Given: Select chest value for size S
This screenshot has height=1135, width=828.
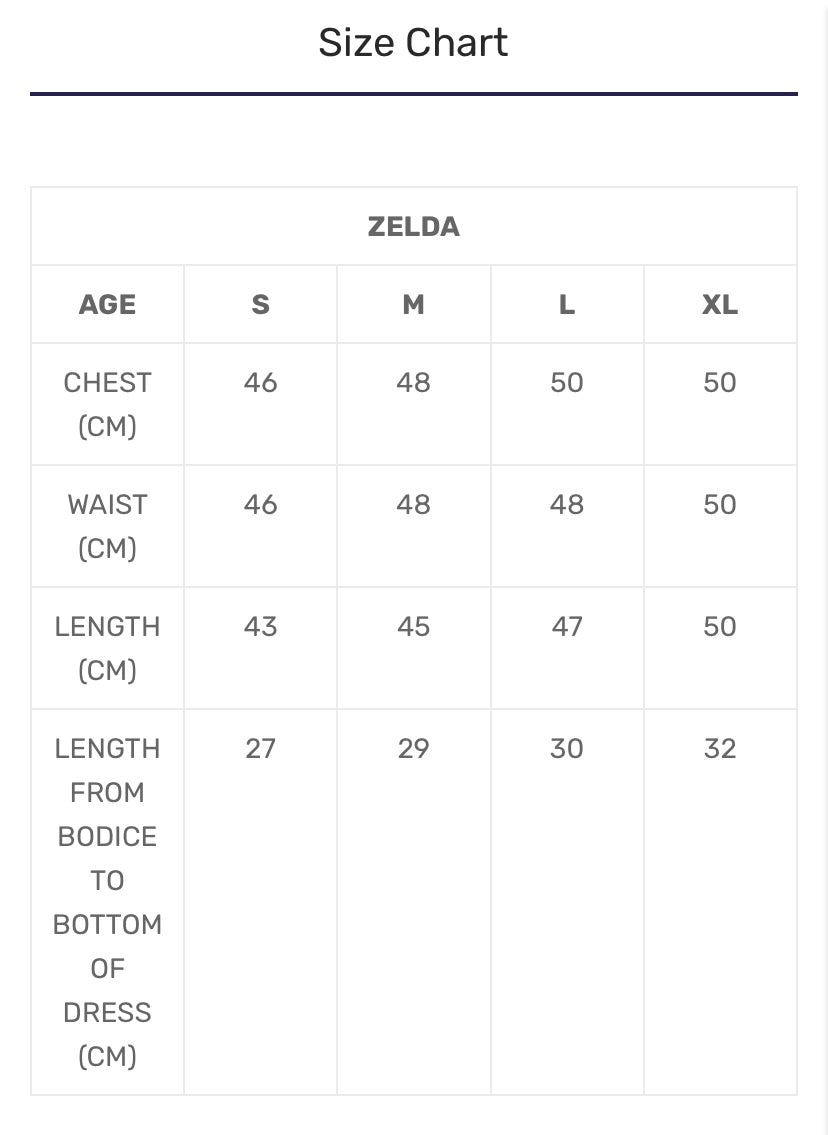Looking at the screenshot, I should [260, 383].
